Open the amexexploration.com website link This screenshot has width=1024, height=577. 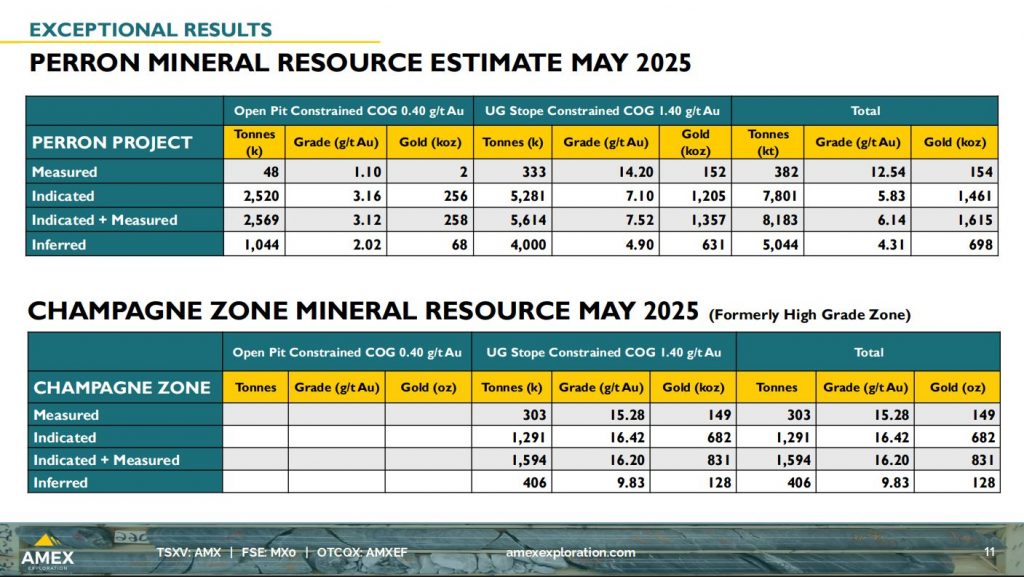pyautogui.click(x=570, y=553)
